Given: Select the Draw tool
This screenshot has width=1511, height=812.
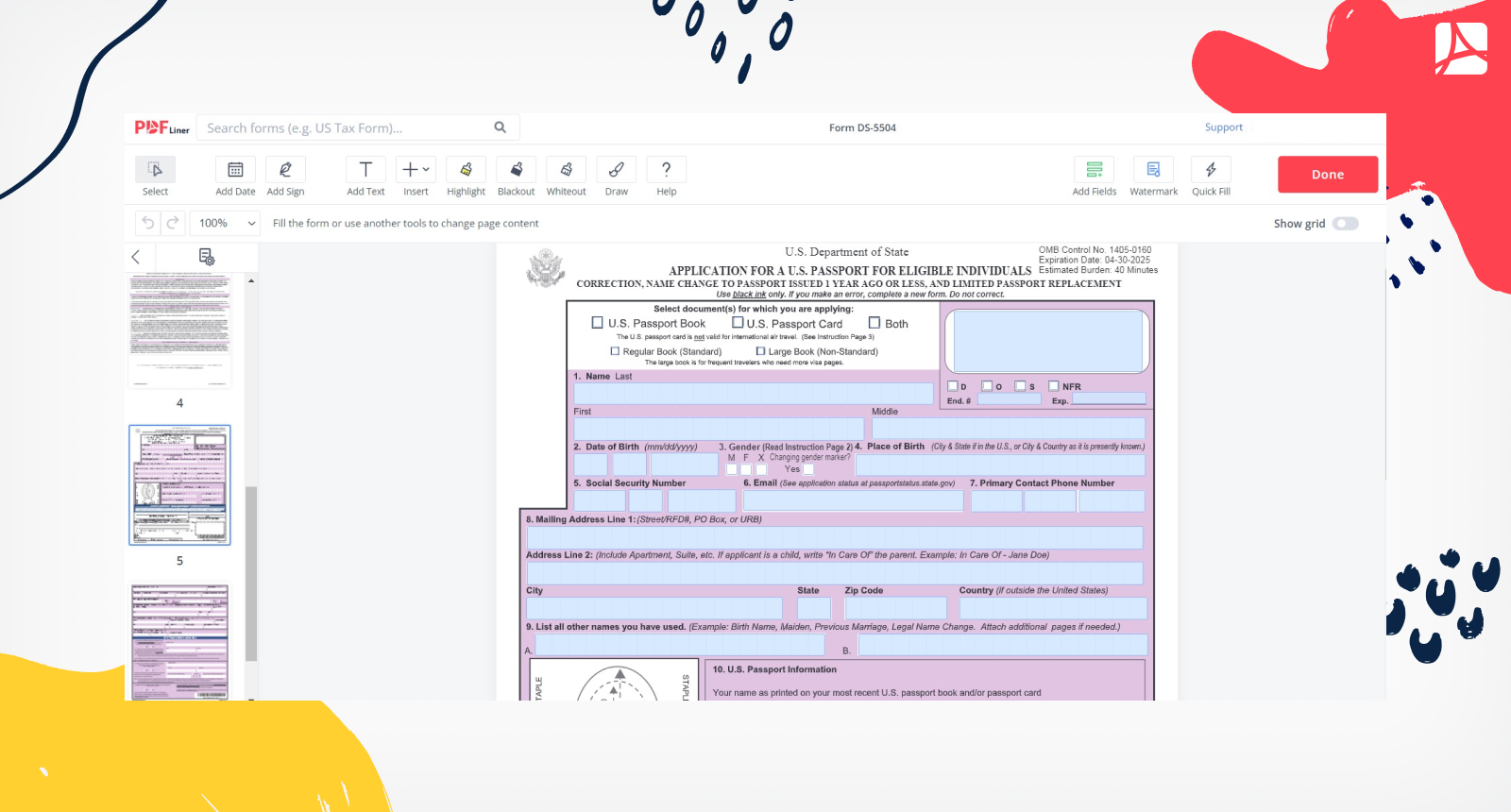Looking at the screenshot, I should 616,170.
